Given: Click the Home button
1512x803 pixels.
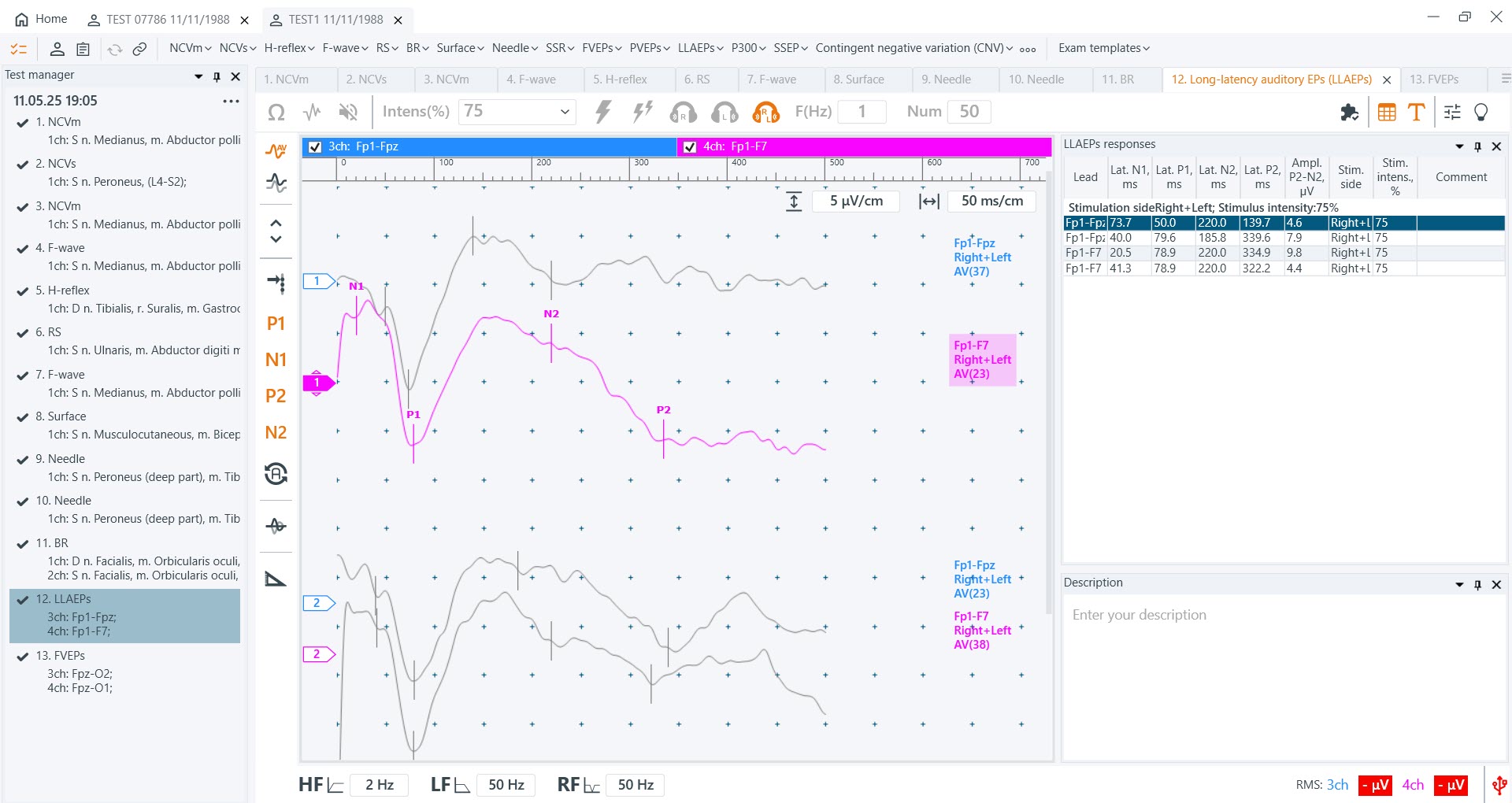Looking at the screenshot, I should pyautogui.click(x=42, y=19).
